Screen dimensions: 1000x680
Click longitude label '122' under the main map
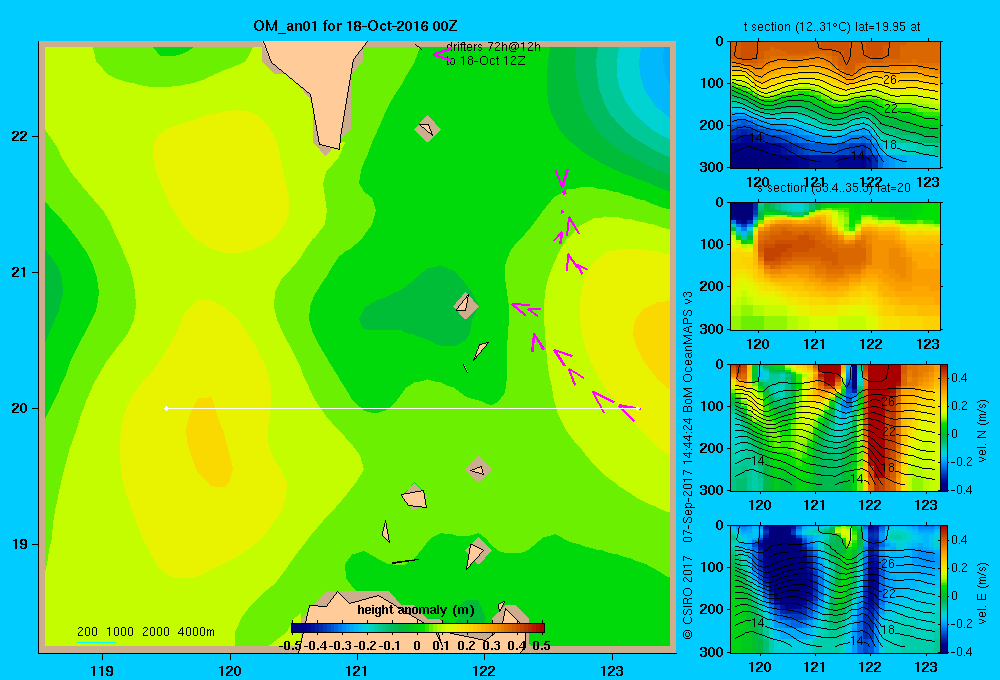pos(484,670)
